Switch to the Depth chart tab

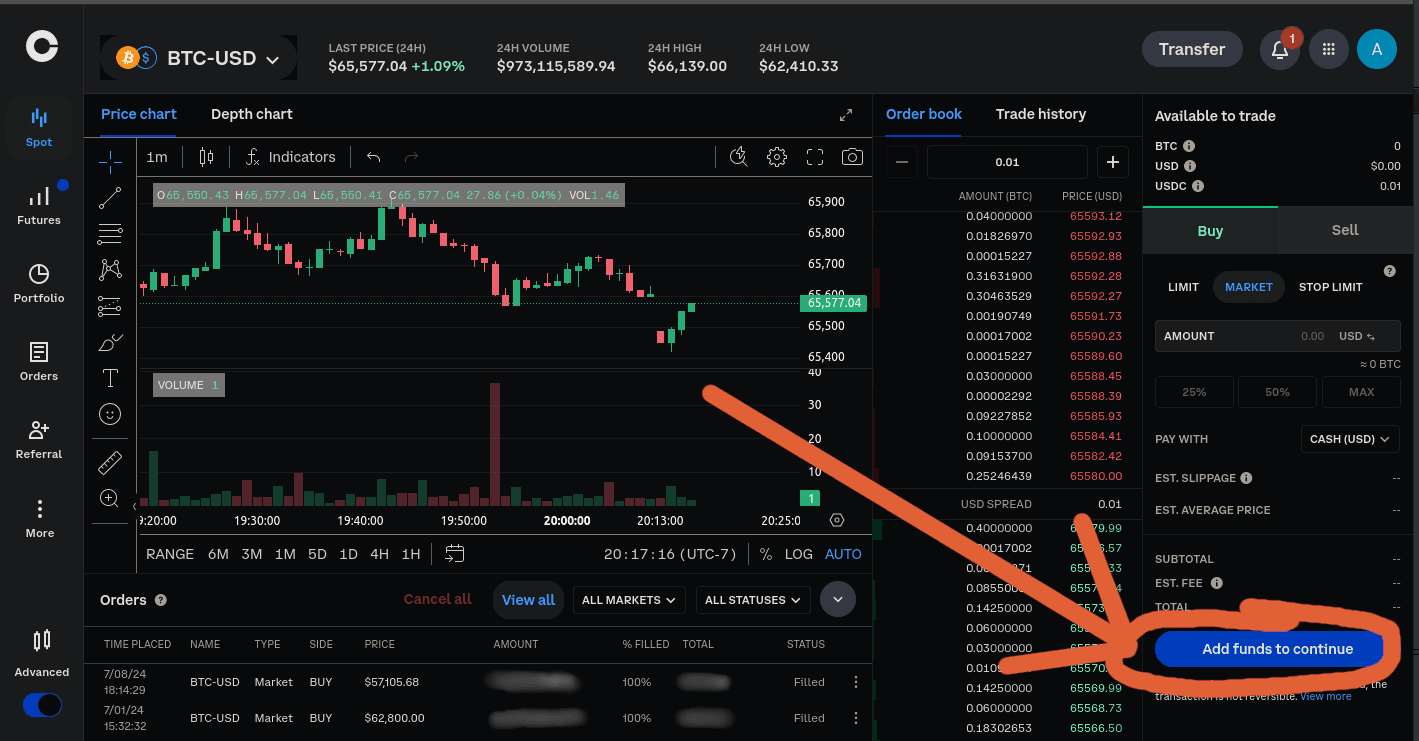tap(251, 114)
